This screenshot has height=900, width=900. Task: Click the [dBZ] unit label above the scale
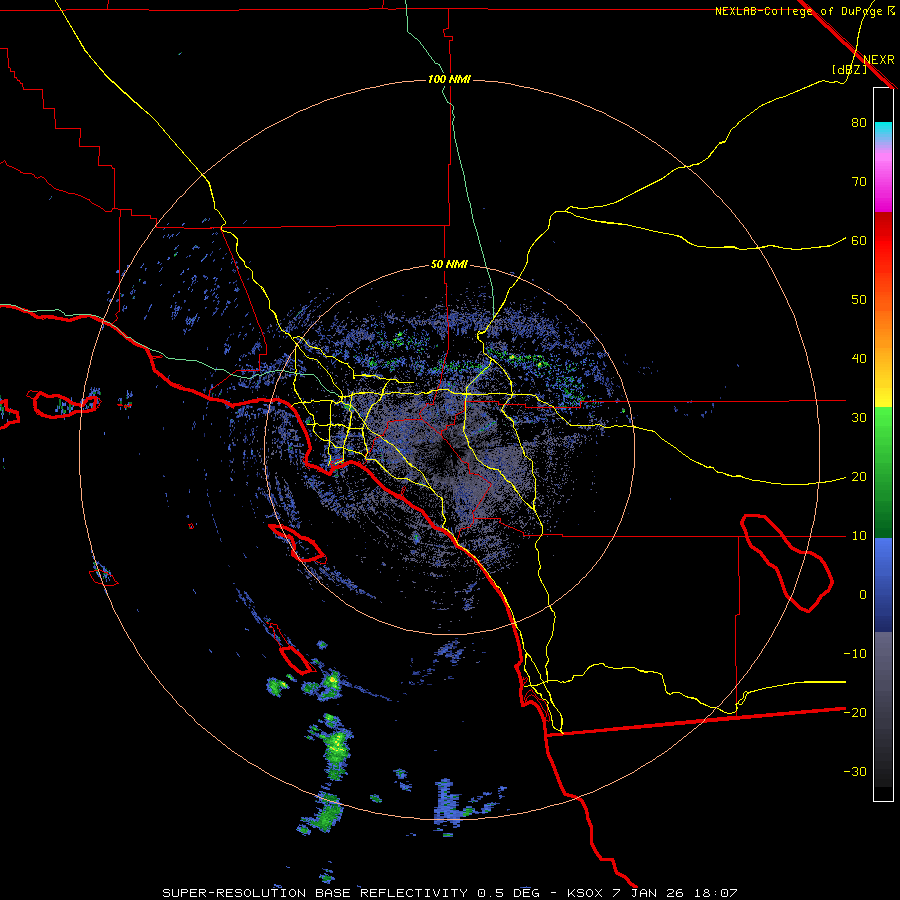849,69
